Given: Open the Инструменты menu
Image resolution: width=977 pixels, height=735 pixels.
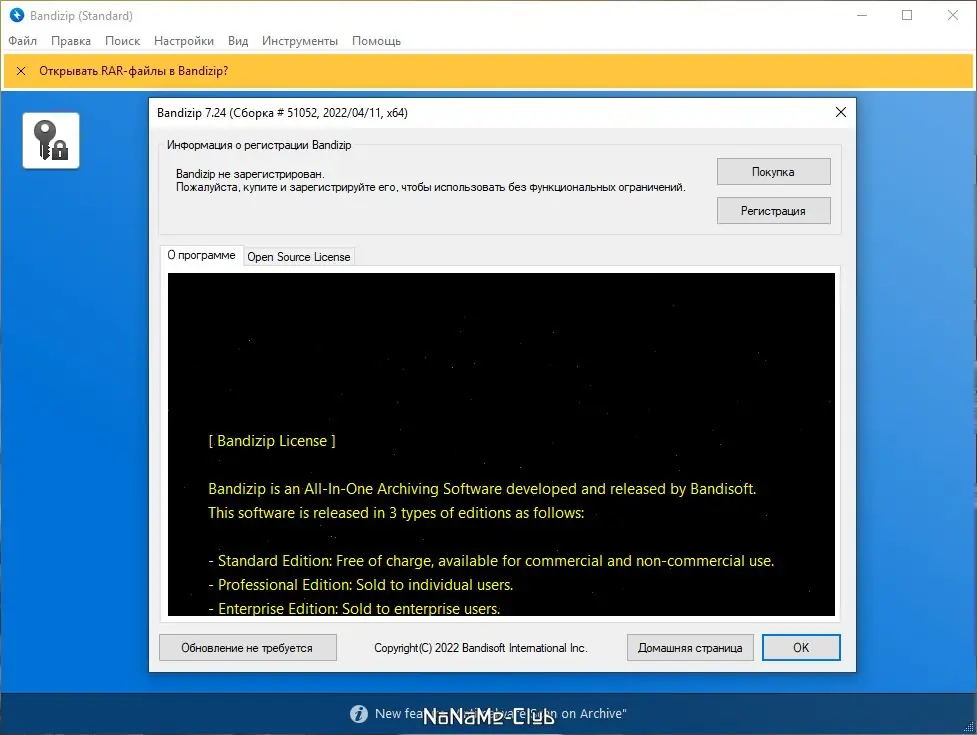Looking at the screenshot, I should pos(300,41).
